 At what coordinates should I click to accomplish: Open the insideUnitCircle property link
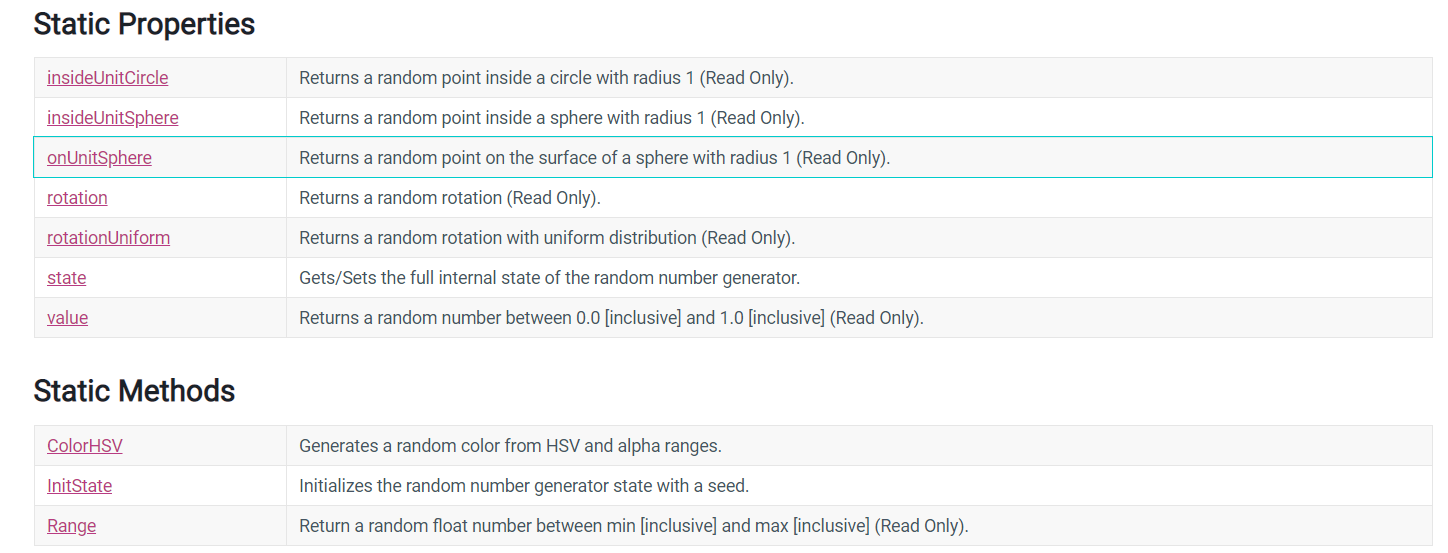pos(107,77)
